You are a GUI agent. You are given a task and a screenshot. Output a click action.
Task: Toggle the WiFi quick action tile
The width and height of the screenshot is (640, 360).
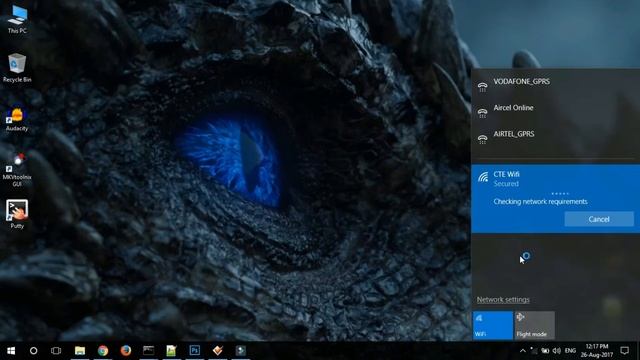point(493,325)
